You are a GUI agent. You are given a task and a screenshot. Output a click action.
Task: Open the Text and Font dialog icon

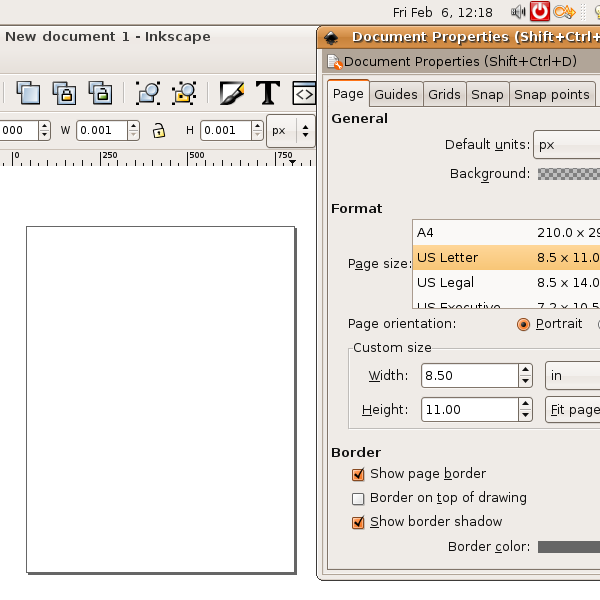coord(267,93)
